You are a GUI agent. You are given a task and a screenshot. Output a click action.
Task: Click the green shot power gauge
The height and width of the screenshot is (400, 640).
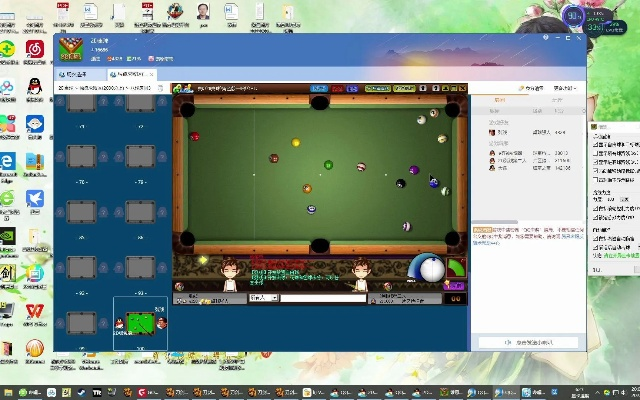tap(456, 268)
